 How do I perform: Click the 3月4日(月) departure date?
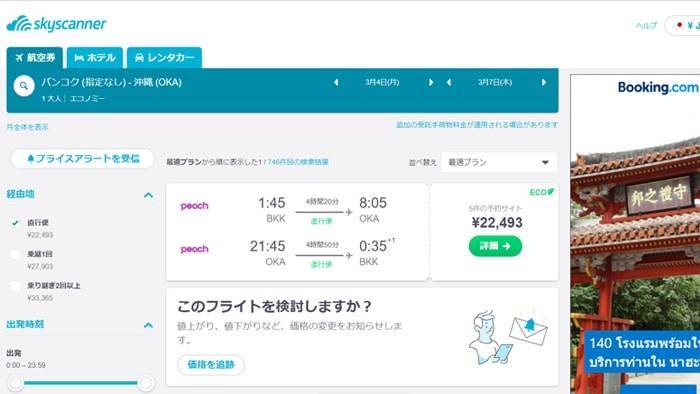click(382, 82)
